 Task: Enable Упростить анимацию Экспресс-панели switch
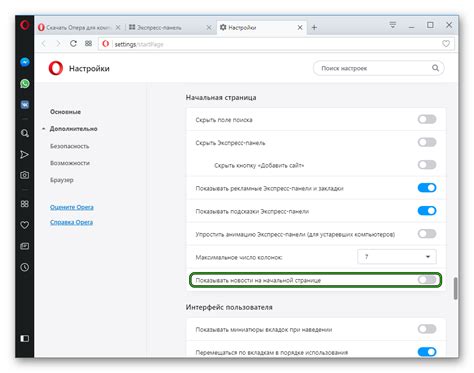427,234
